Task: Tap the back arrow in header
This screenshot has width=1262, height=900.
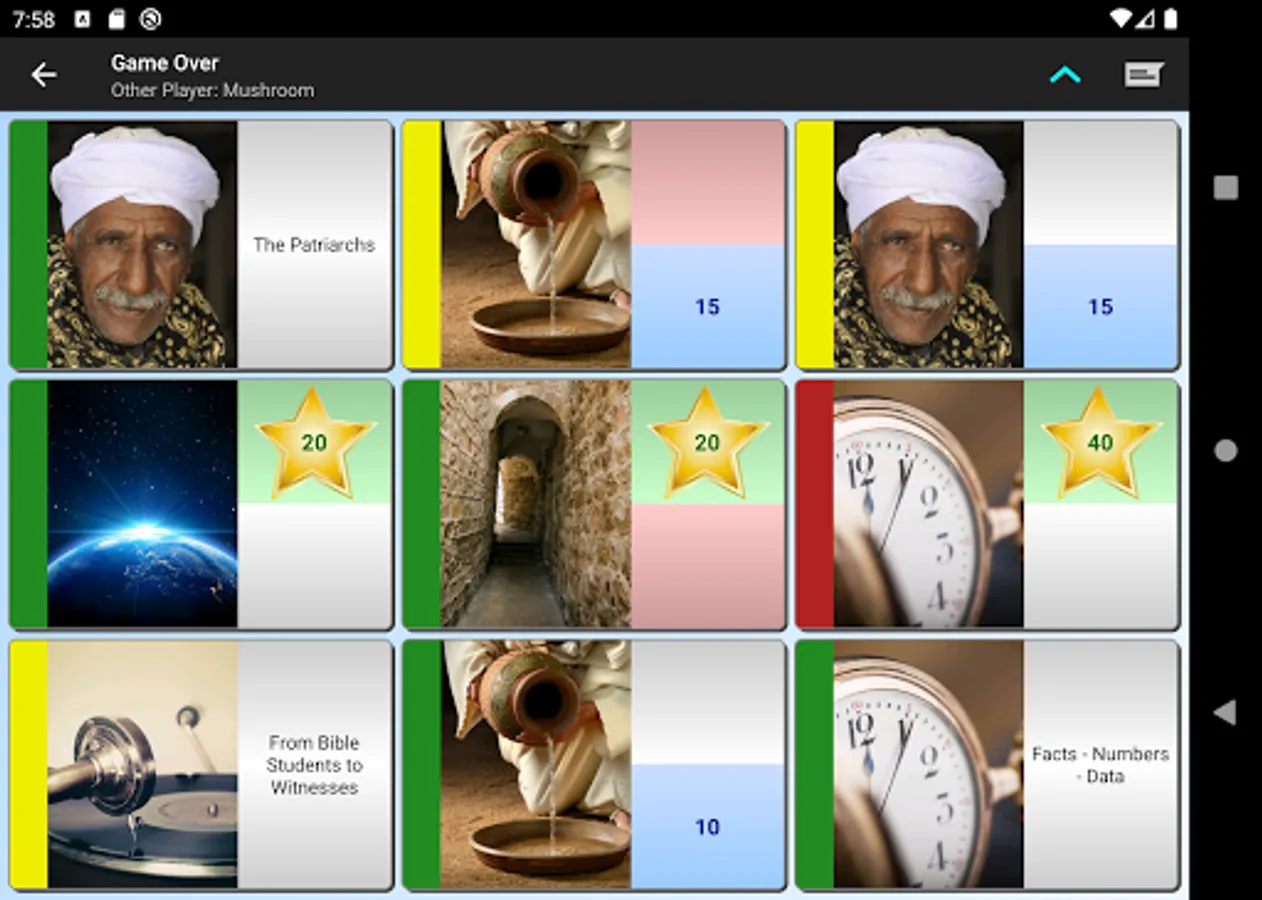Action: pyautogui.click(x=43, y=75)
